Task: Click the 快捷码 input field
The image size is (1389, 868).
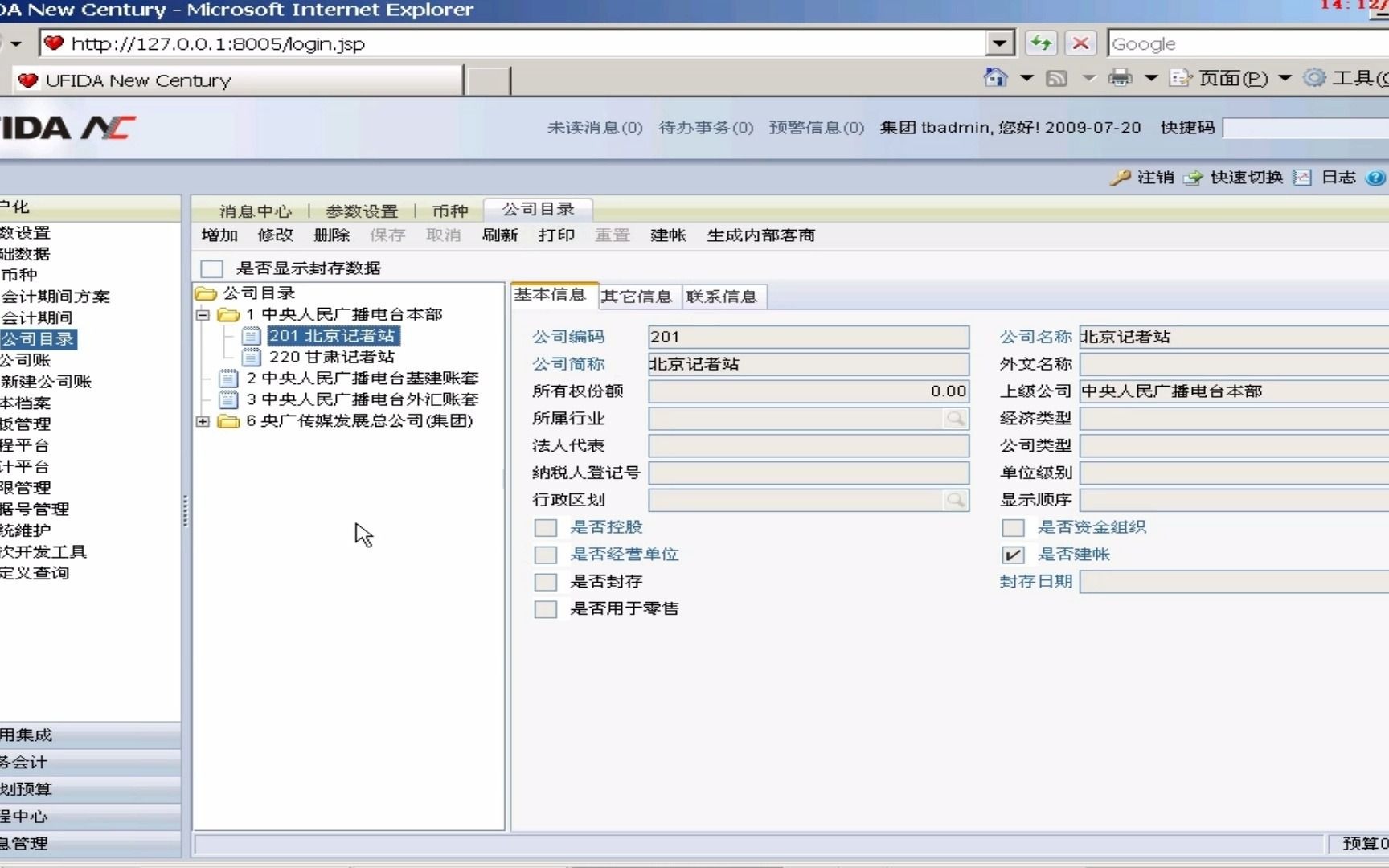Action: 1305,128
